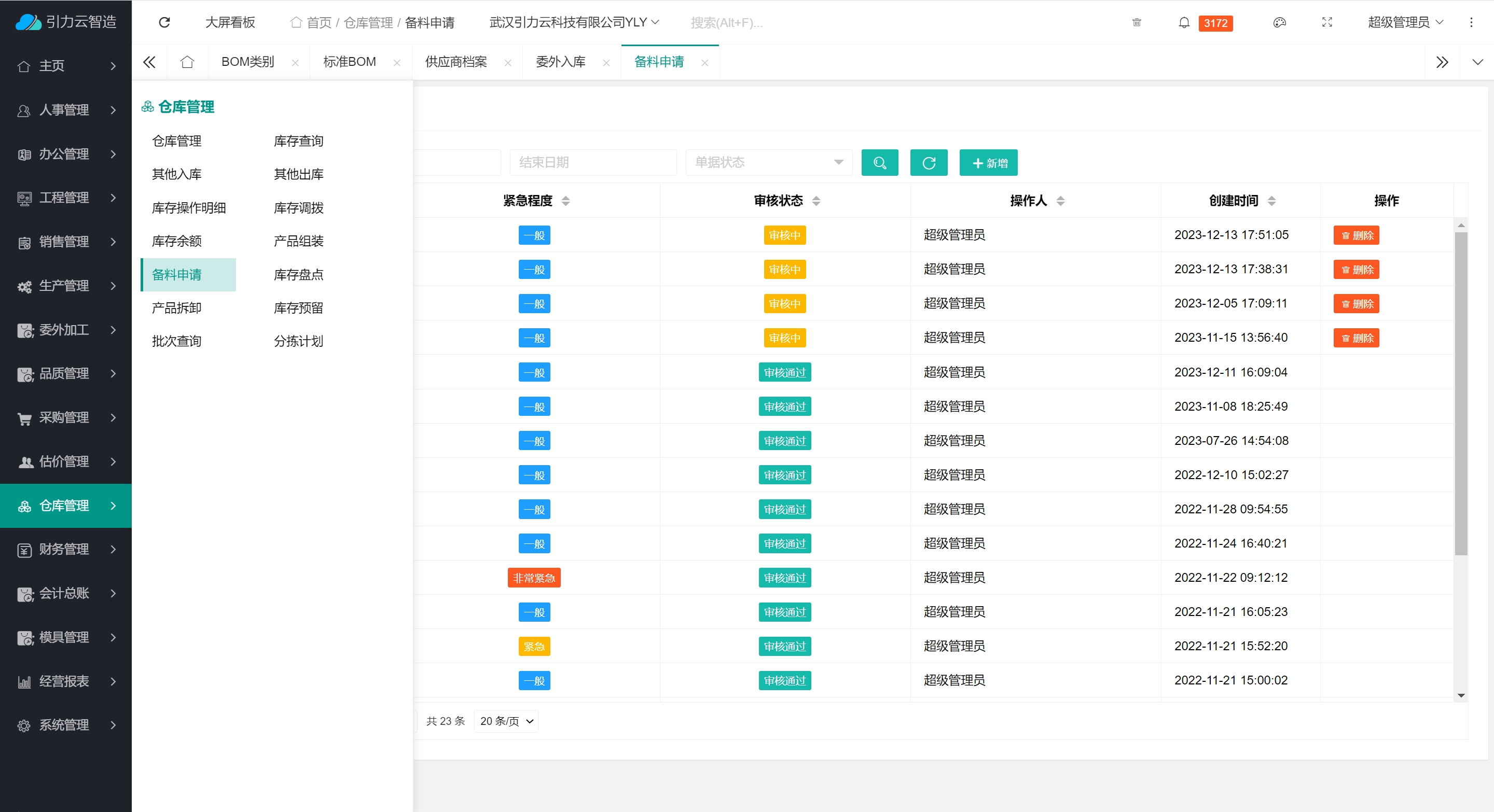The width and height of the screenshot is (1494, 812).
Task: Sort by 紧急程度 column arrows
Action: click(565, 201)
